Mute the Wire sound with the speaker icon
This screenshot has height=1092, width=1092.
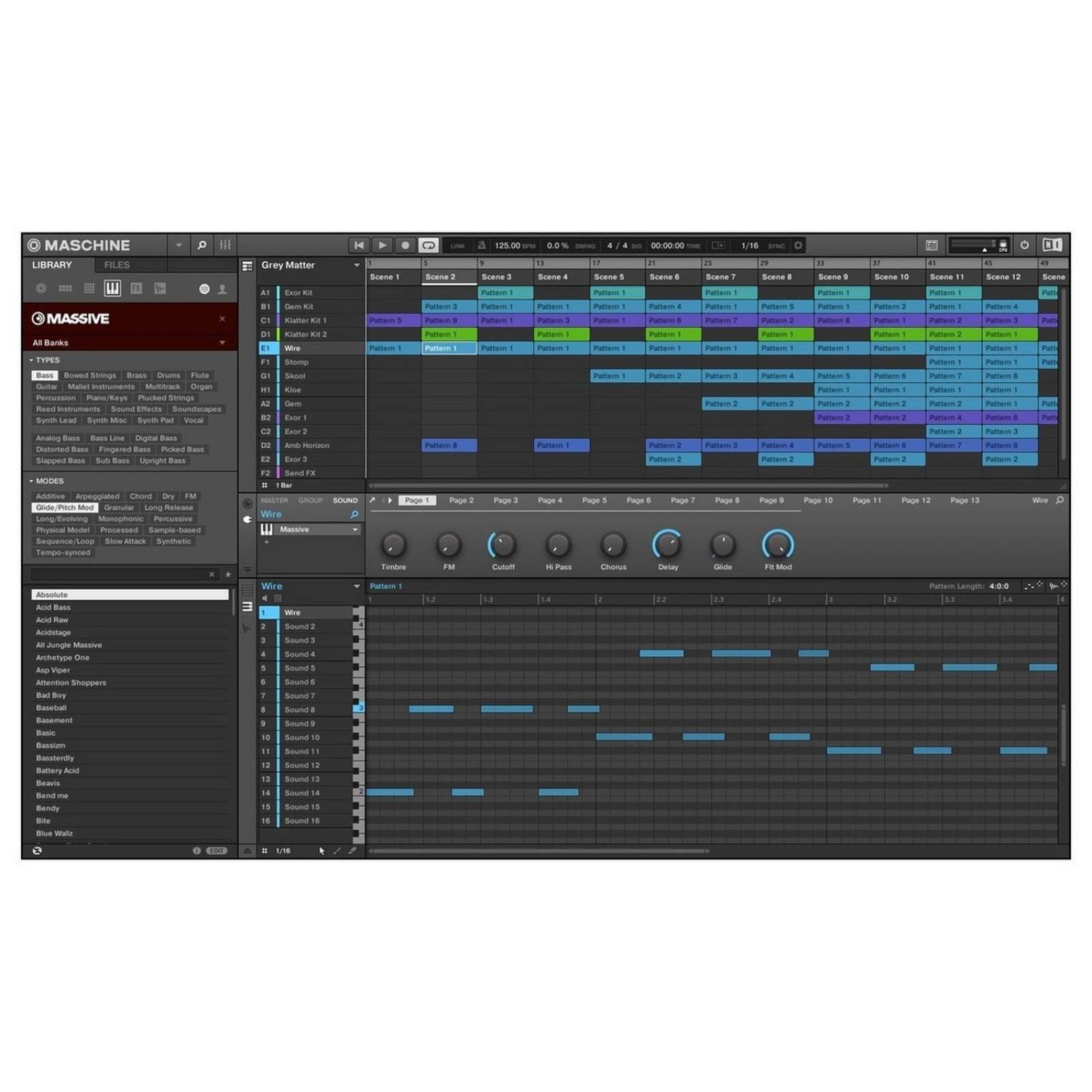coord(265,598)
